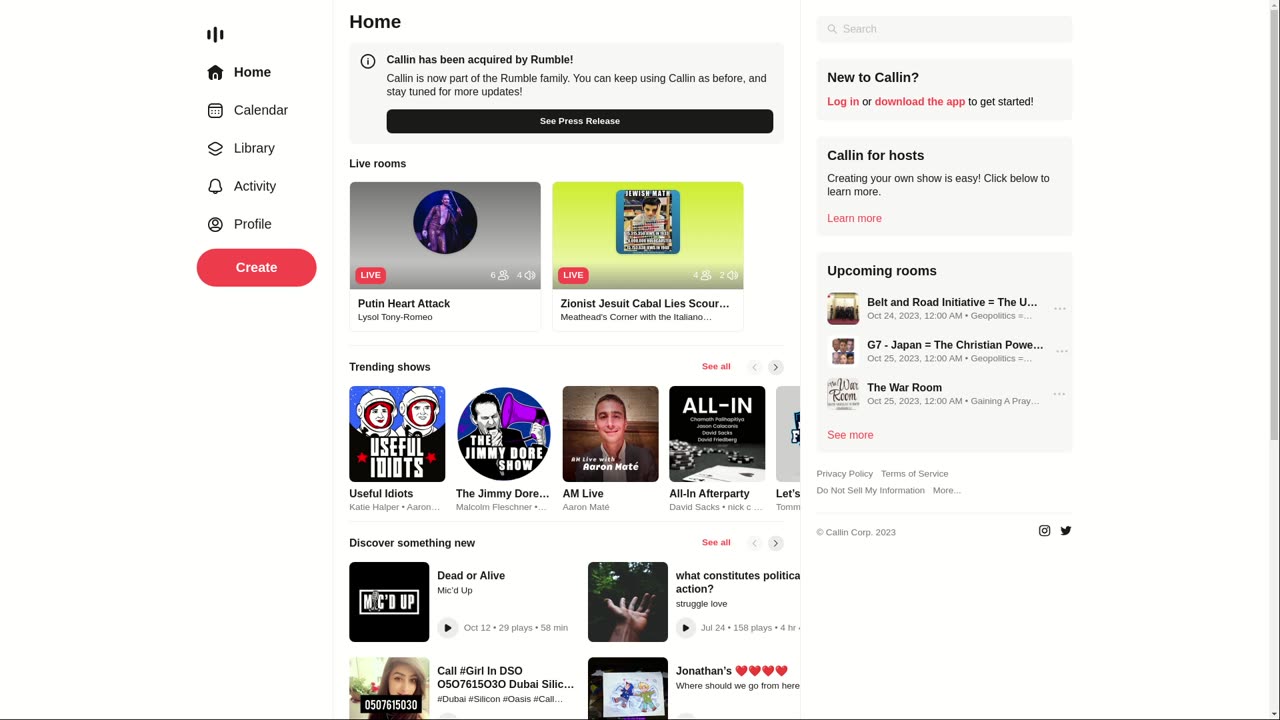The height and width of the screenshot is (720, 1280).
Task: Open AM Live Aaron Maté thumbnail
Action: pos(610,434)
